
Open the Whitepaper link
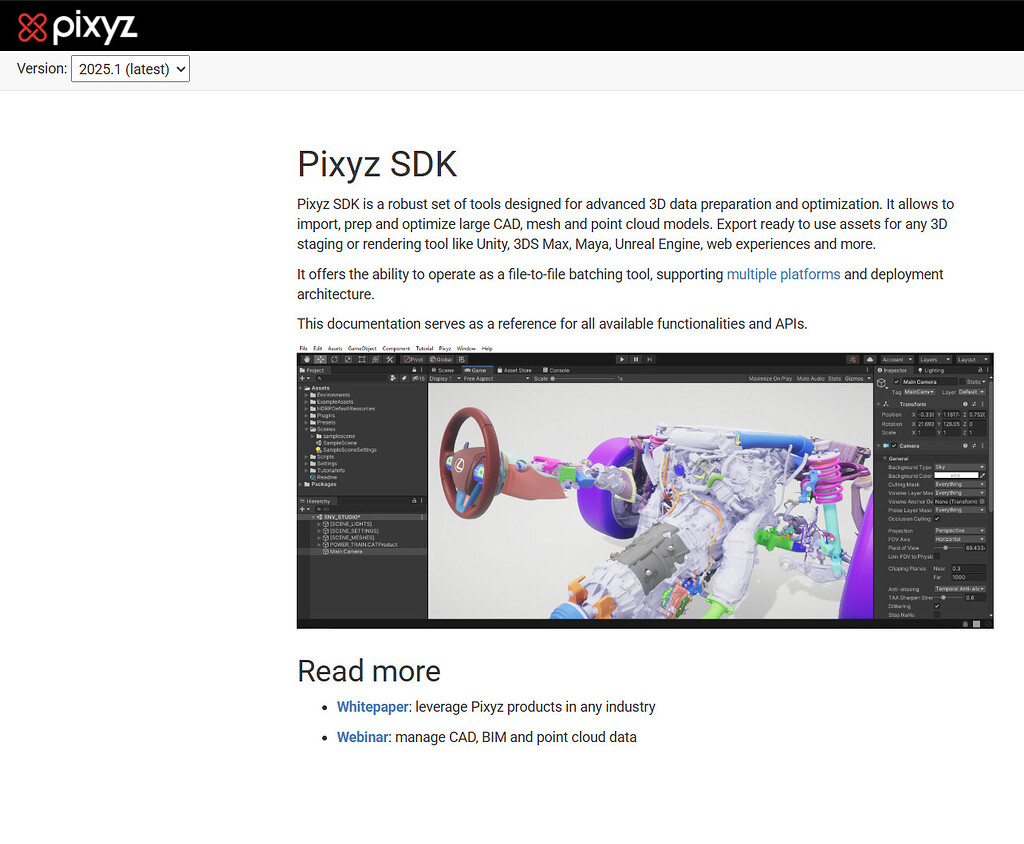(372, 707)
